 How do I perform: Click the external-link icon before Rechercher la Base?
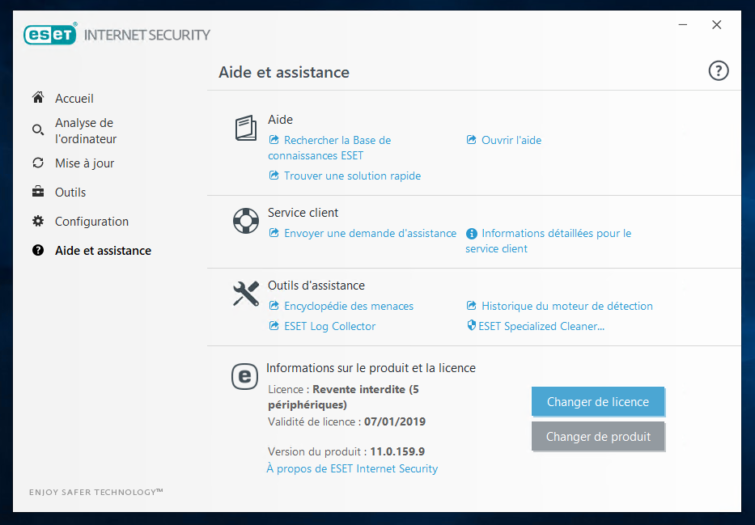click(274, 140)
